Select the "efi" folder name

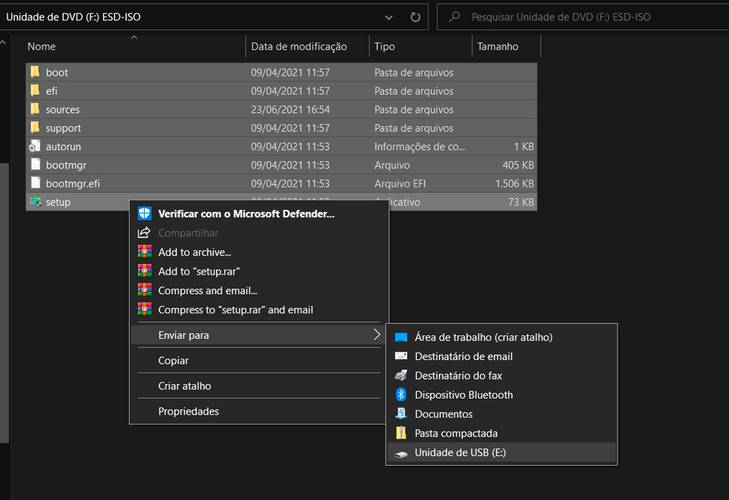pyautogui.click(x=52, y=91)
